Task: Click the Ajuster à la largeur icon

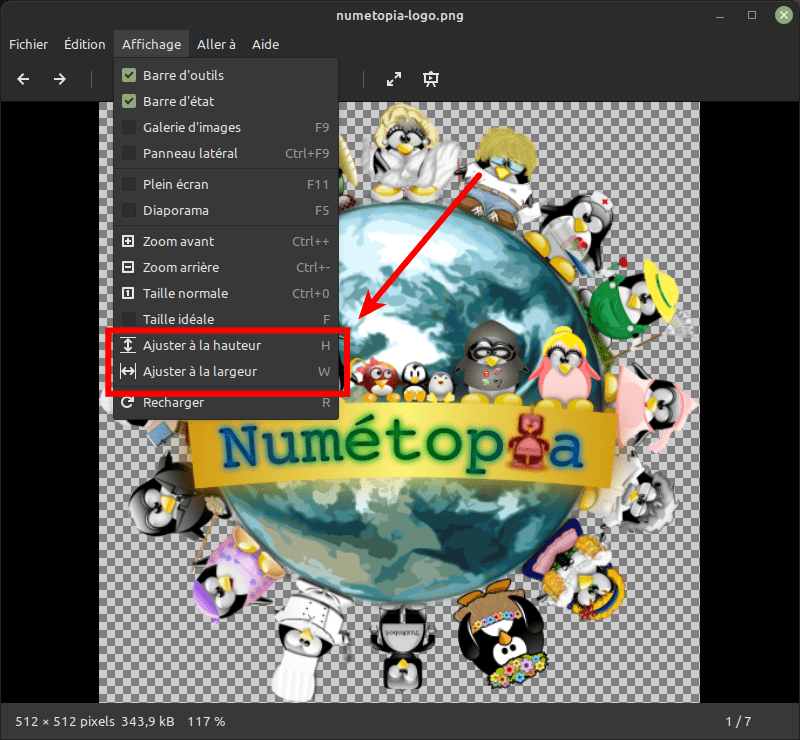Action: click(x=128, y=372)
